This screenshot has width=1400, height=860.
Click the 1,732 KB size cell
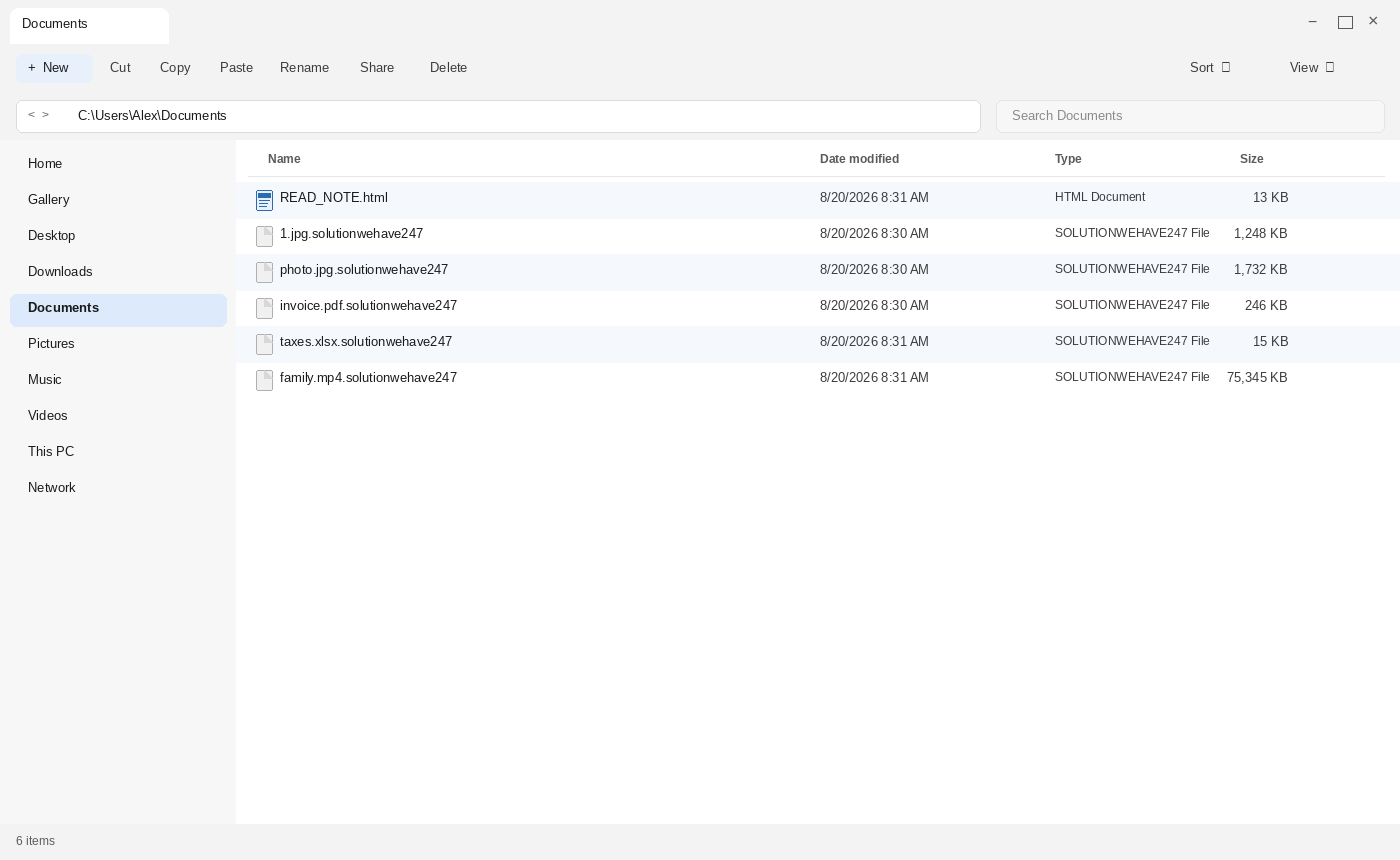point(1260,270)
